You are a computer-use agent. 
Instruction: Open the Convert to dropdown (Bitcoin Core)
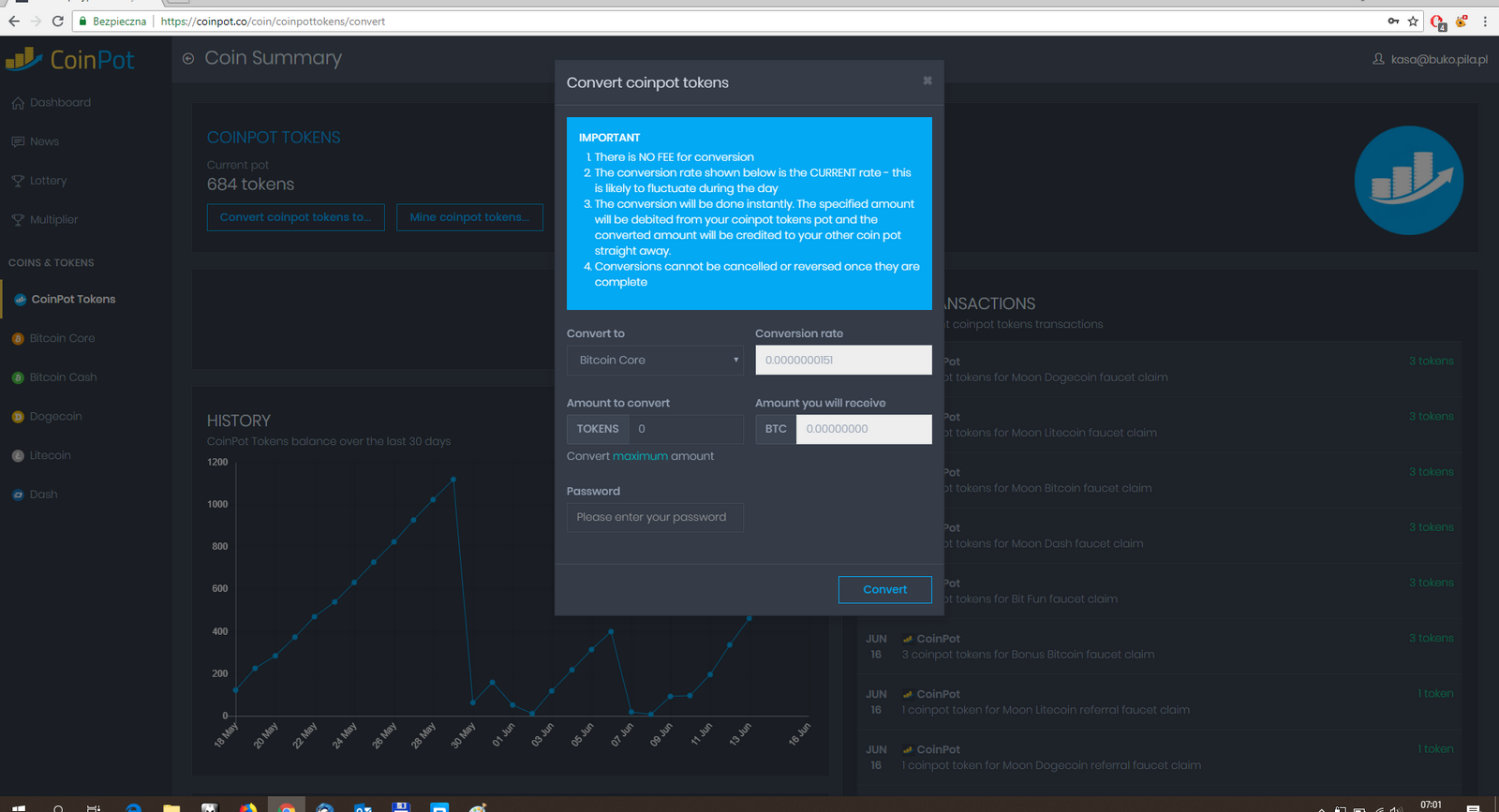tap(655, 360)
